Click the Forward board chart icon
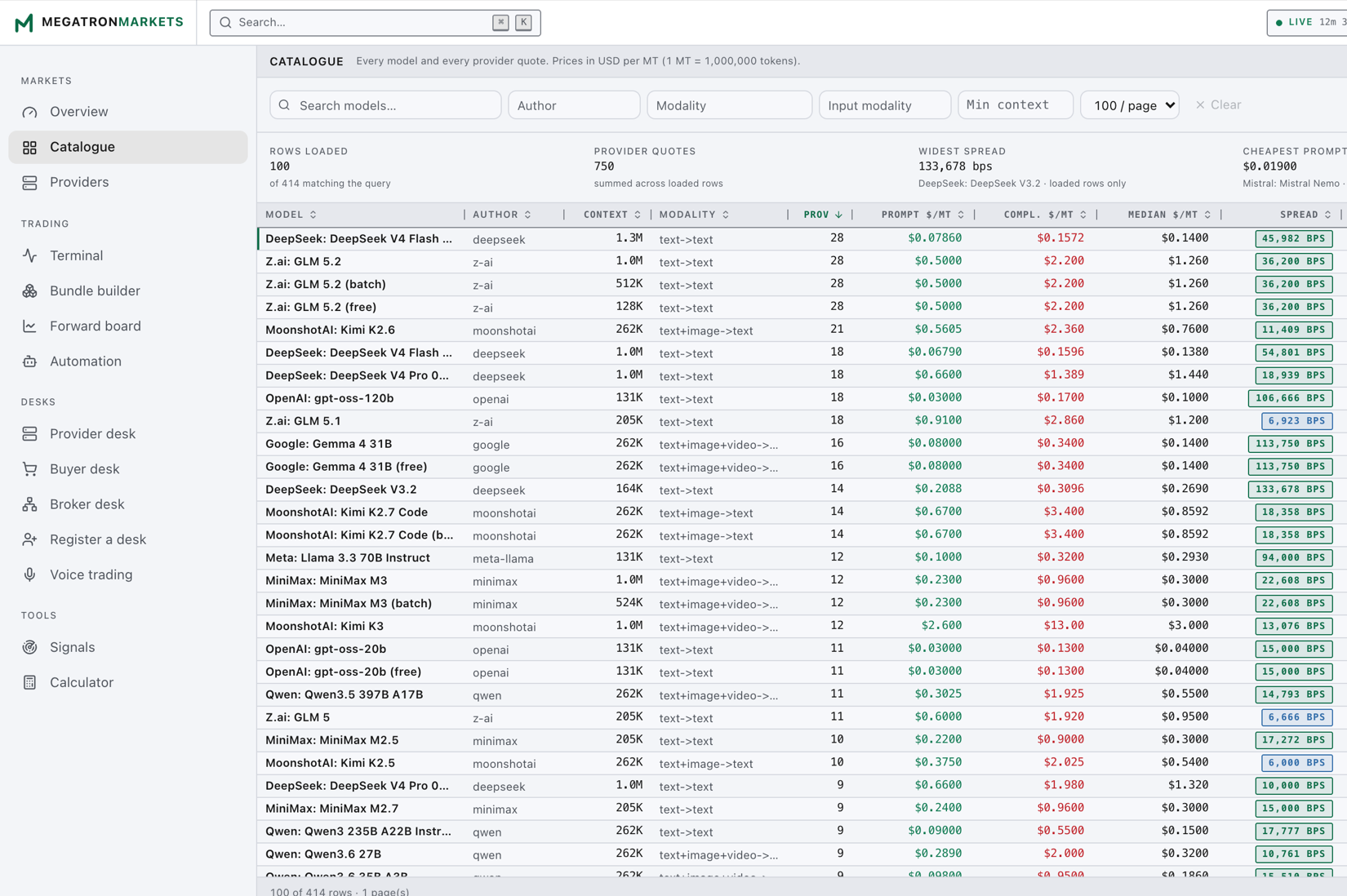 [x=29, y=326]
